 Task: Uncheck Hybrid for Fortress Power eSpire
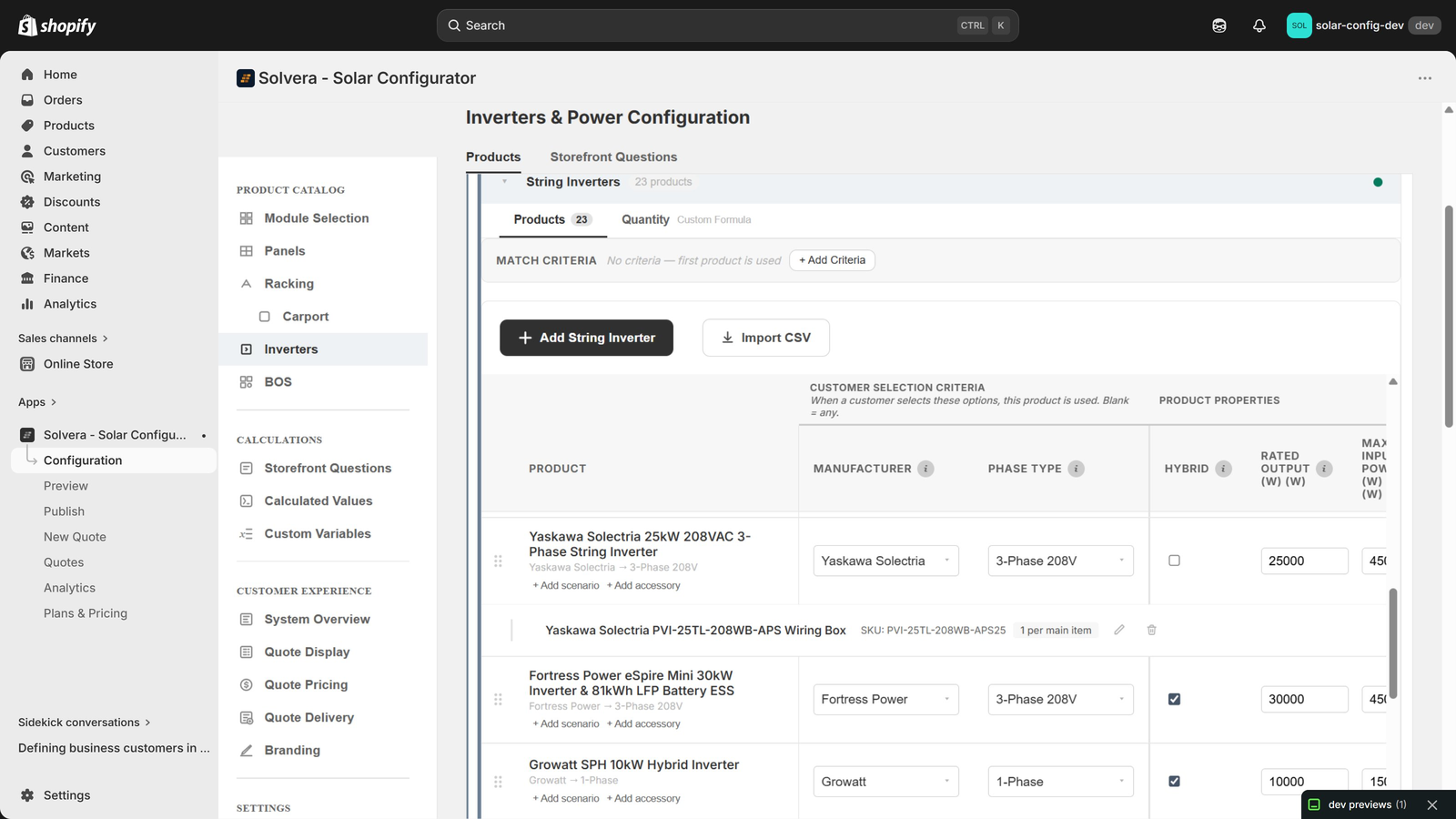coord(1174,699)
